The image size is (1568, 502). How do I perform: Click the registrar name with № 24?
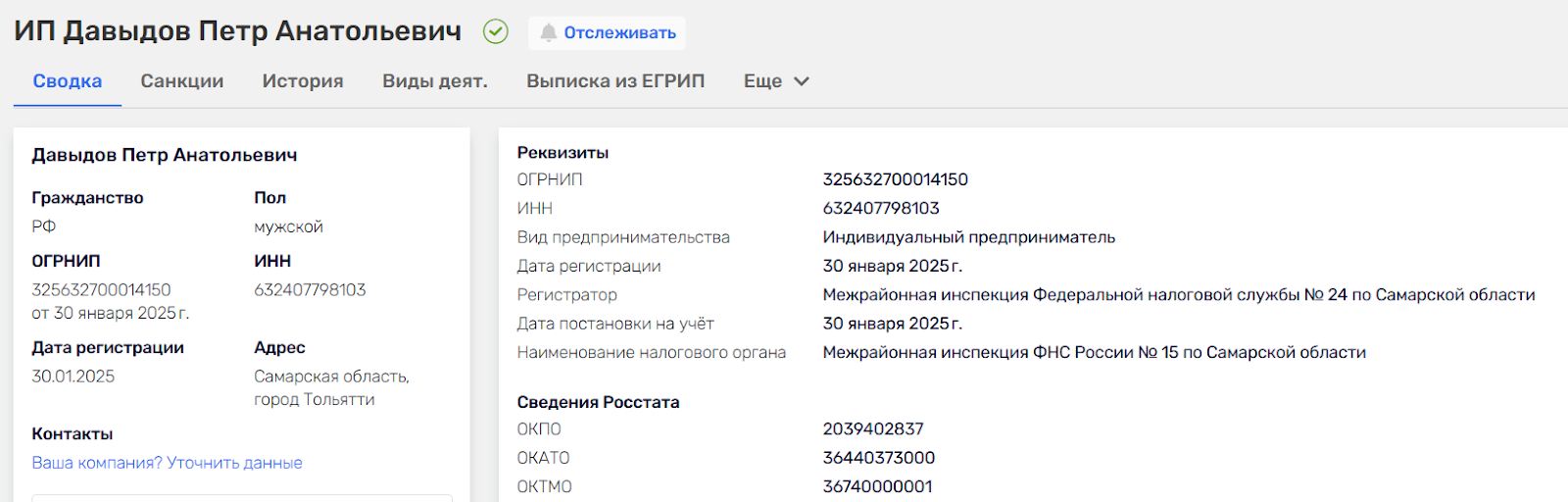[x=1179, y=294]
